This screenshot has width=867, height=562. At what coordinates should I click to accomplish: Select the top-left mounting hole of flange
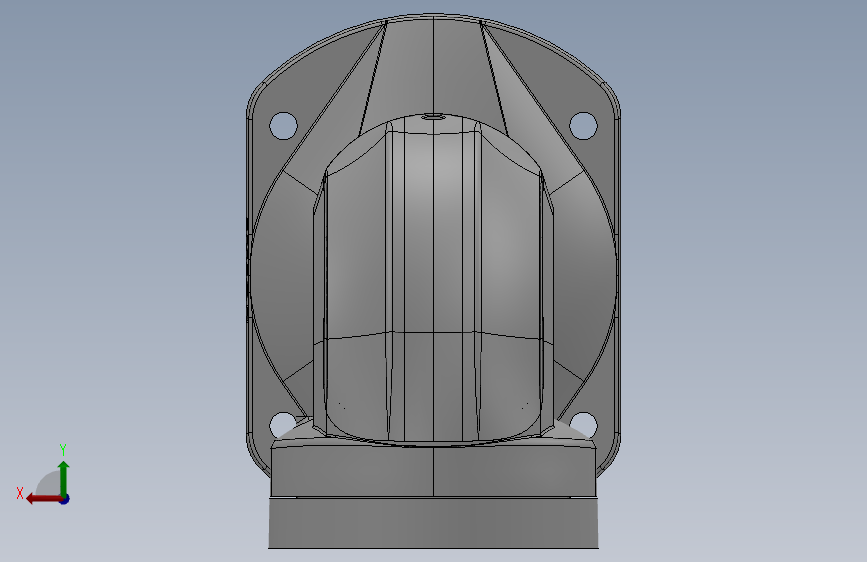pyautogui.click(x=283, y=126)
